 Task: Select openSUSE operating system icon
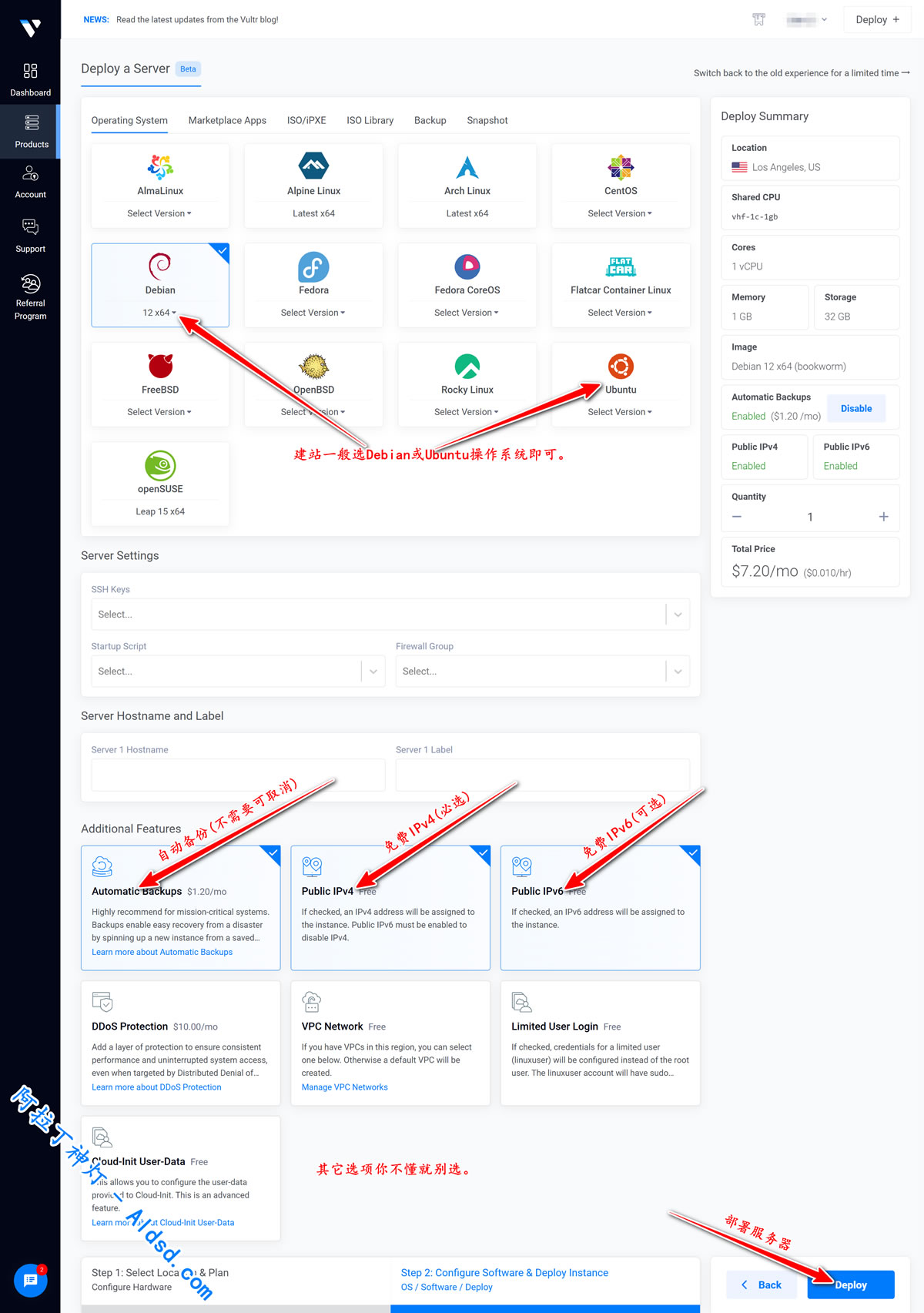click(160, 465)
